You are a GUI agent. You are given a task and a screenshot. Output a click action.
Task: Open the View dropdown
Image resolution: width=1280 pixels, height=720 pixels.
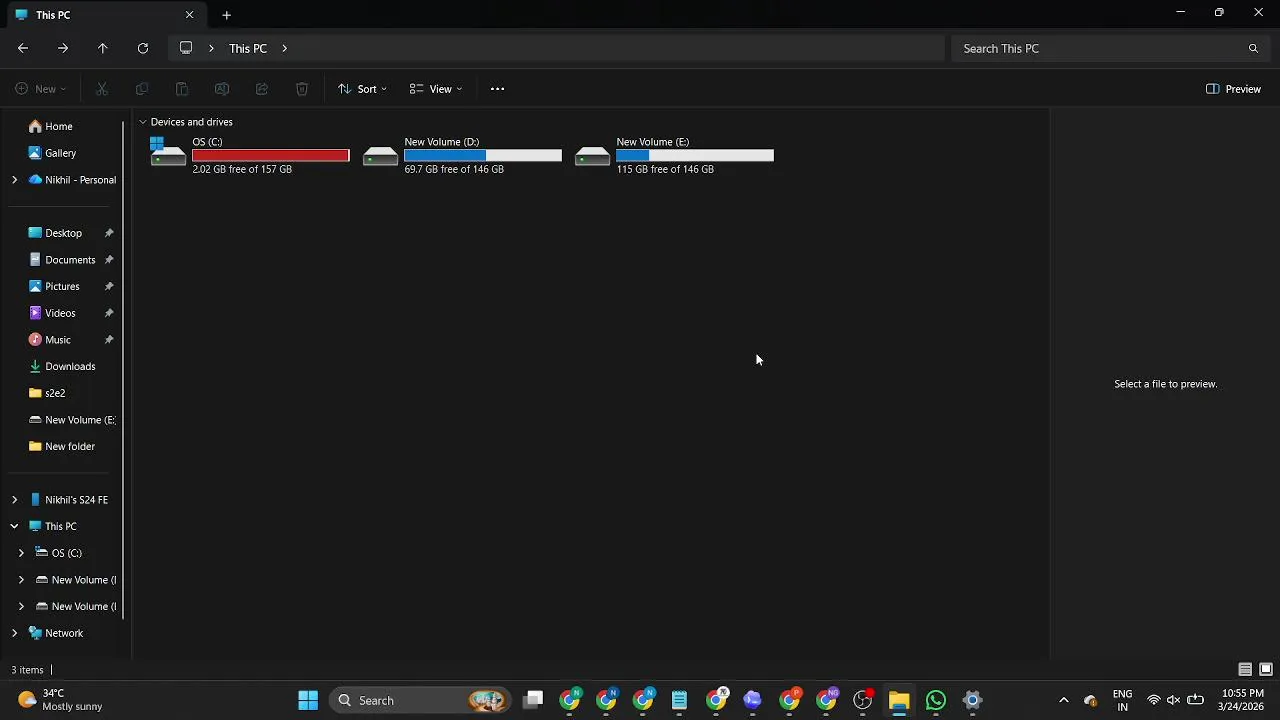tap(436, 89)
